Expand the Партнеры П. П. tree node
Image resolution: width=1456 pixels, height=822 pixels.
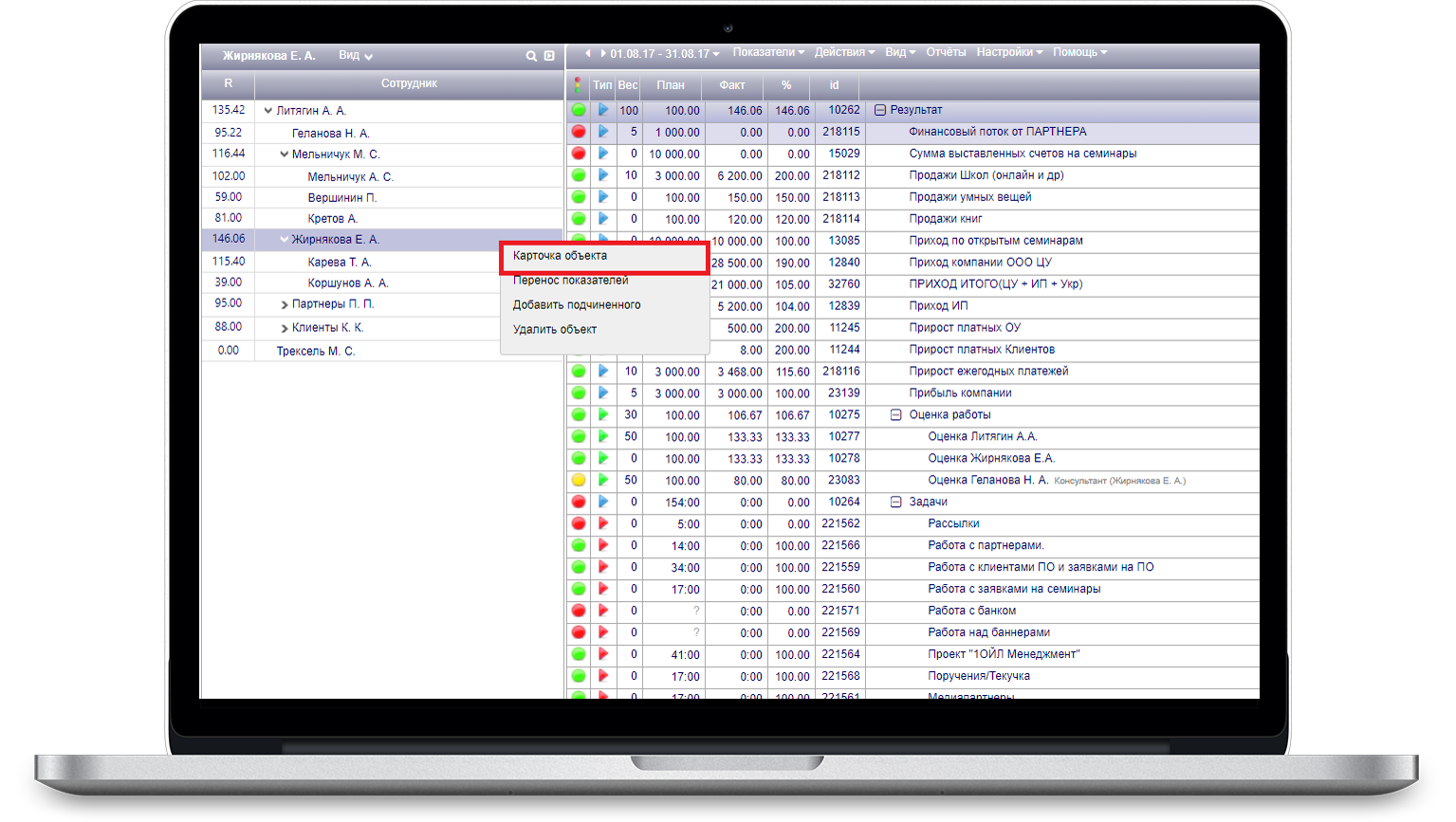pos(285,304)
